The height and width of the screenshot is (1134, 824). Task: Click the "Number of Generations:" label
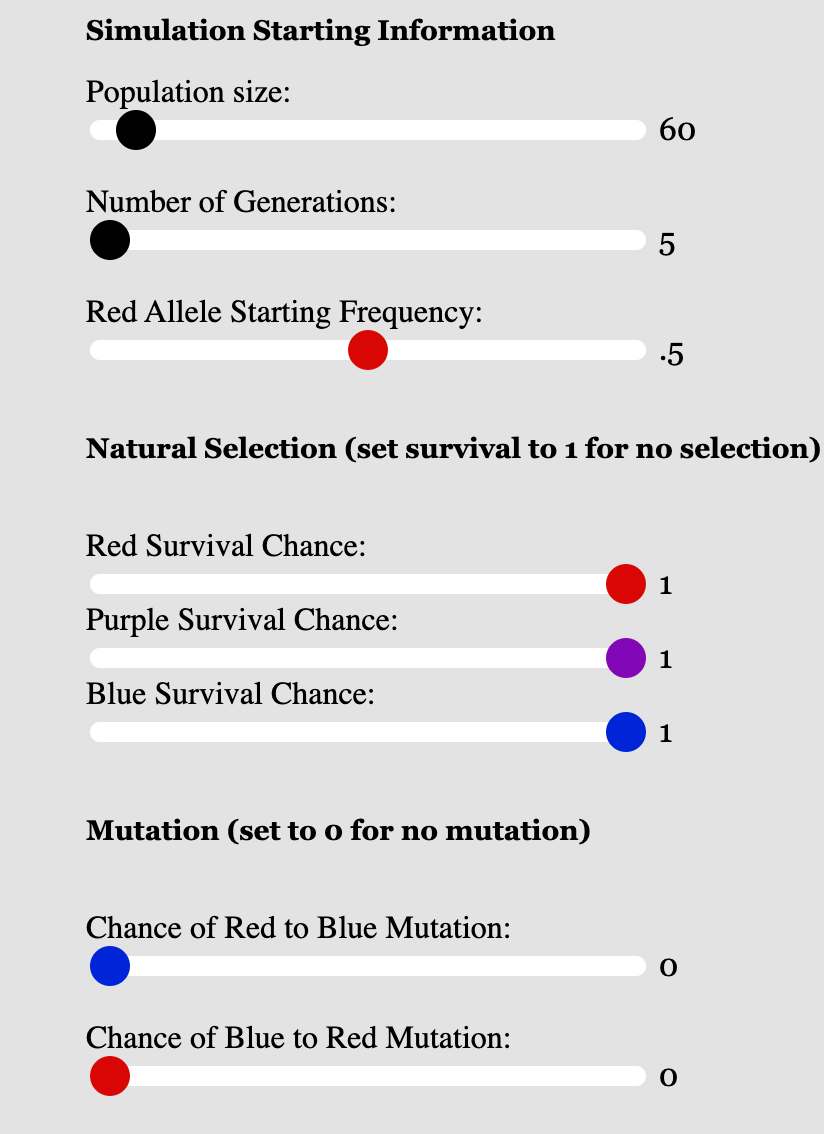[x=241, y=202]
